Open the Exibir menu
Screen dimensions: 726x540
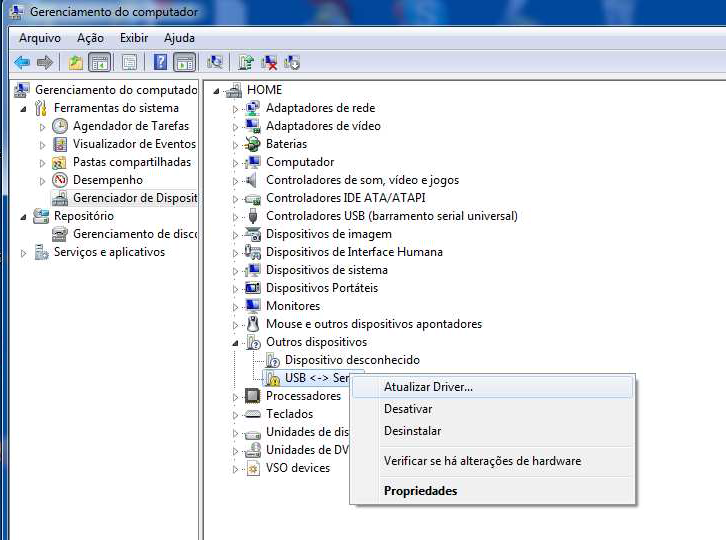coord(134,38)
